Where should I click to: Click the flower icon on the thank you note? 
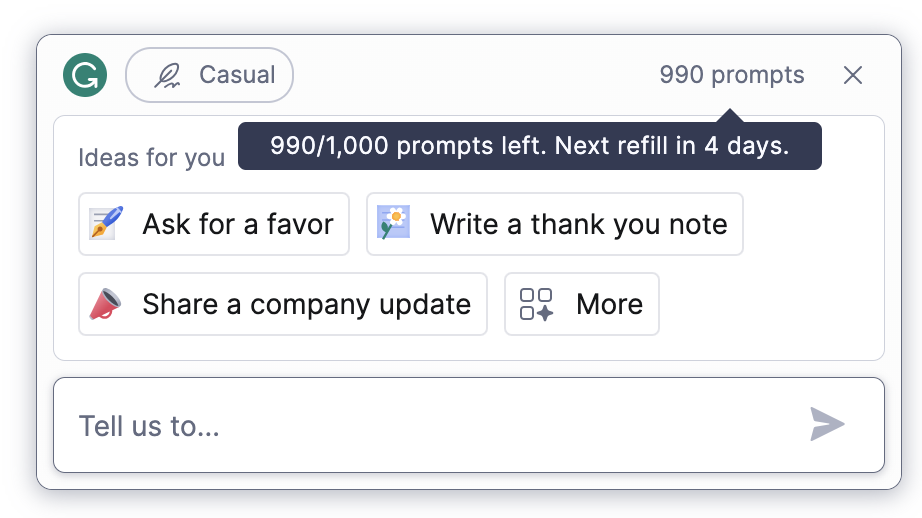coord(394,223)
